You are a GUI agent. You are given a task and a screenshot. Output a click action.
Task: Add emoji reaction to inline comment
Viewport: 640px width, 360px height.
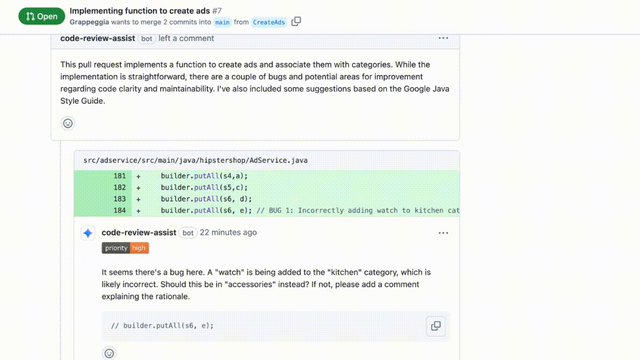[x=109, y=353]
